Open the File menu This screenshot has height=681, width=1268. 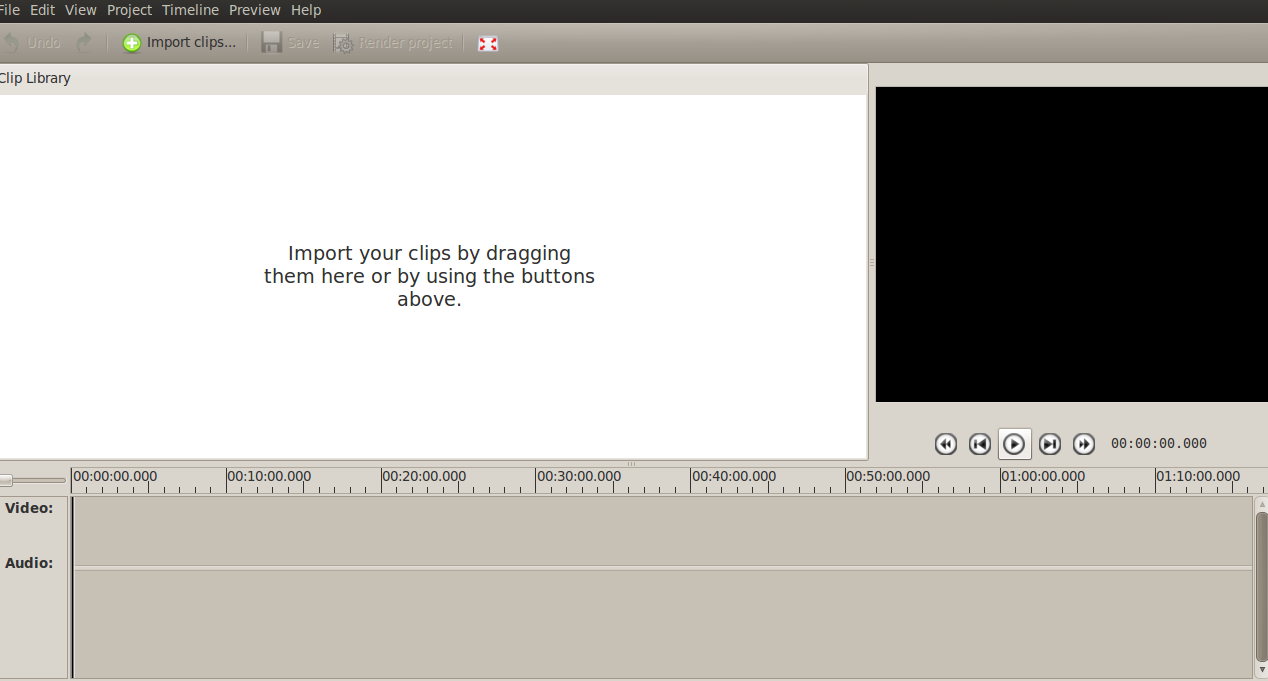(x=9, y=10)
